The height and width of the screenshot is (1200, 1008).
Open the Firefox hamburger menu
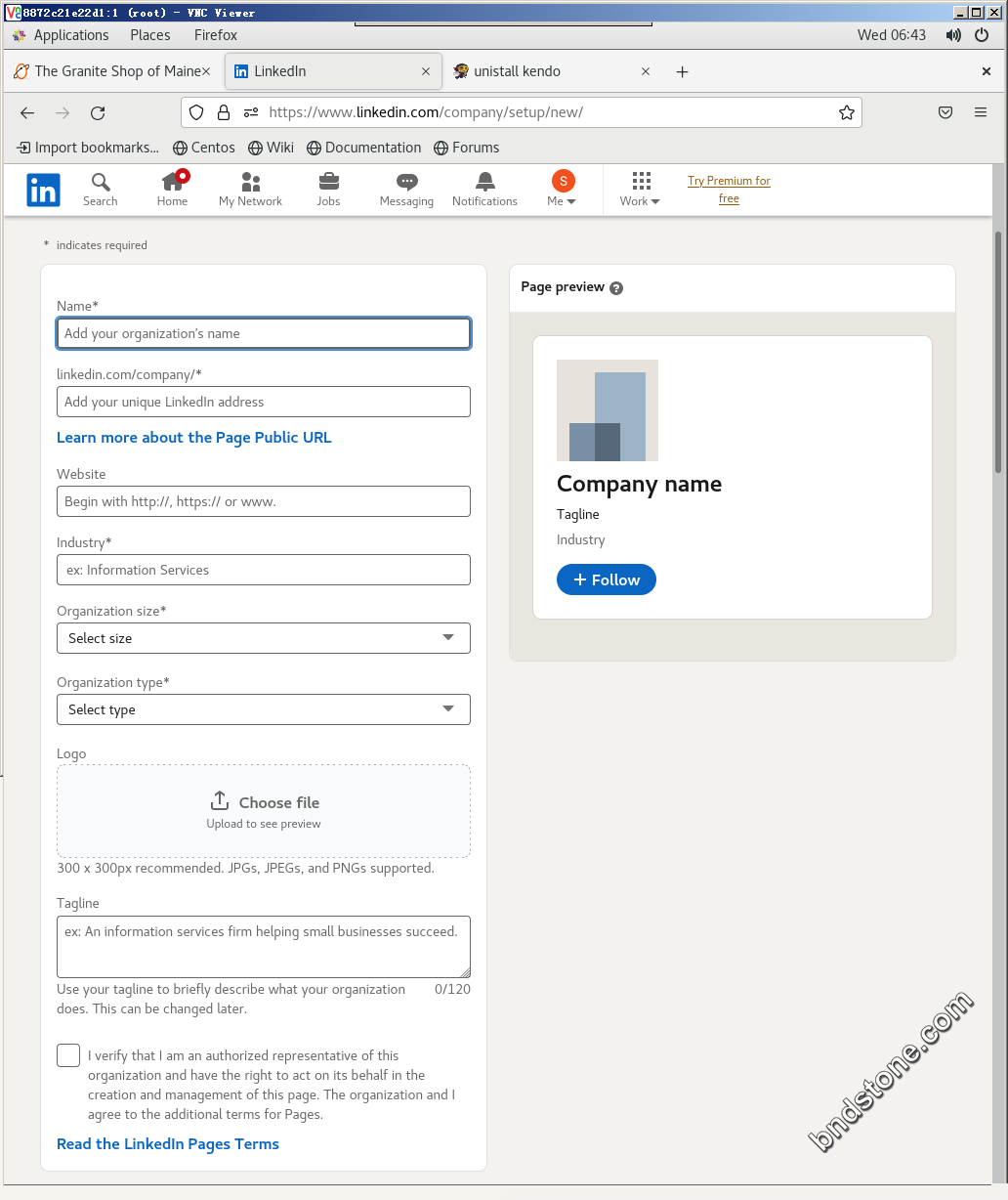point(981,112)
